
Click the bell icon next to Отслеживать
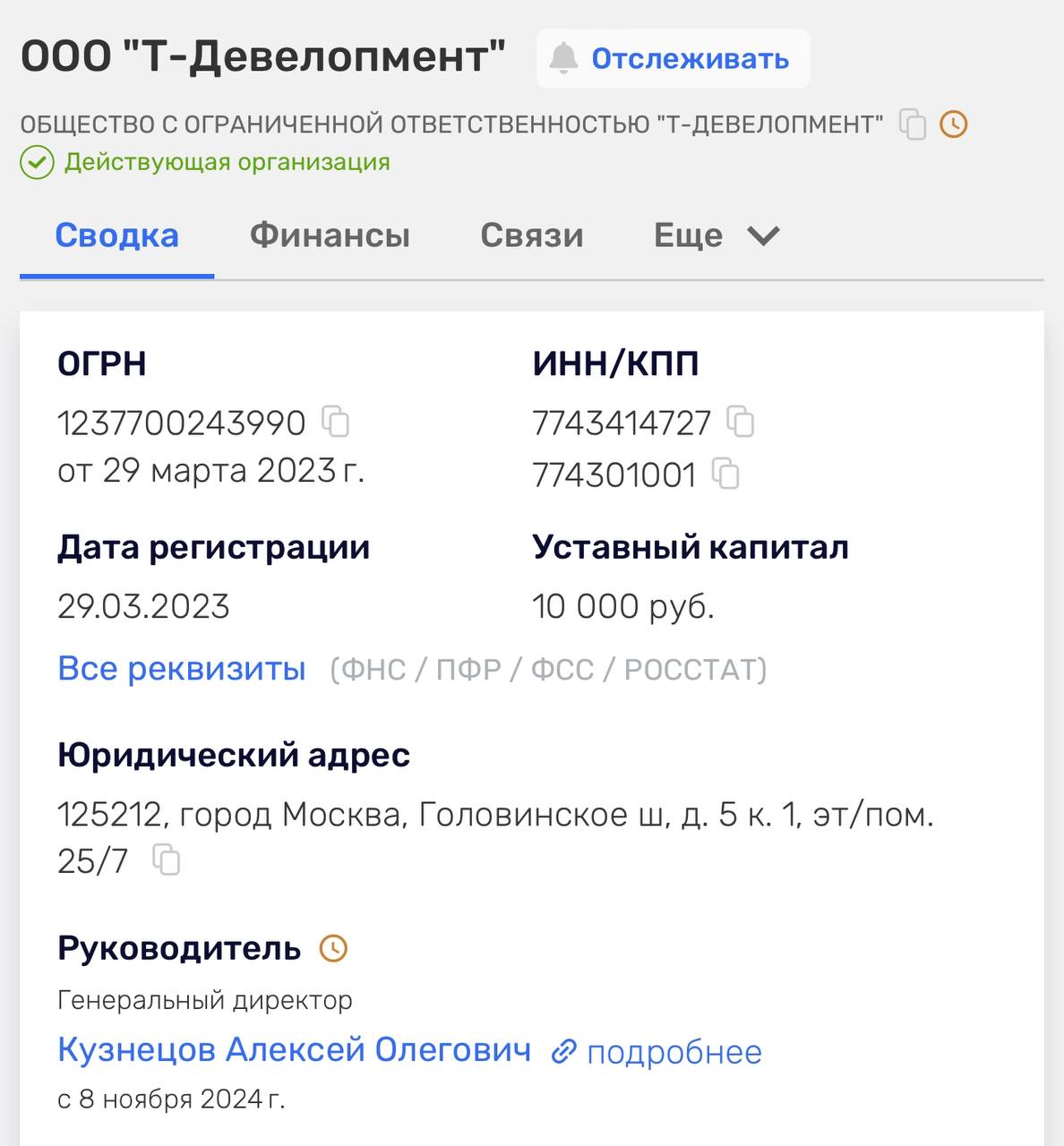(563, 58)
